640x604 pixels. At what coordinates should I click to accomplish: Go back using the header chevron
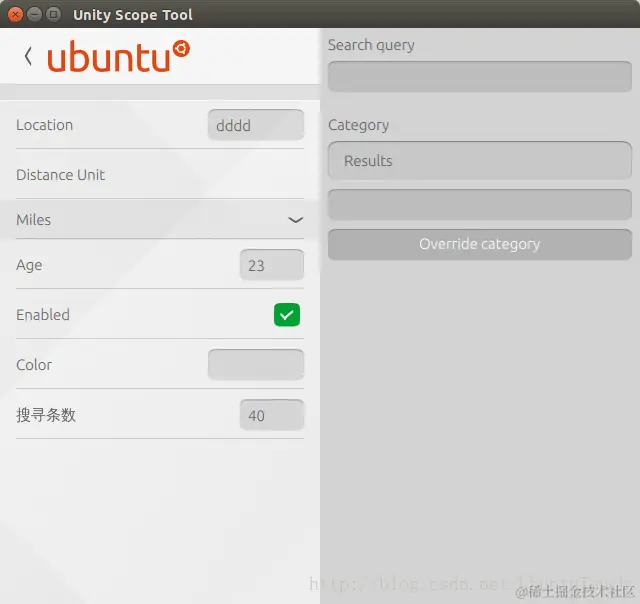tap(28, 56)
